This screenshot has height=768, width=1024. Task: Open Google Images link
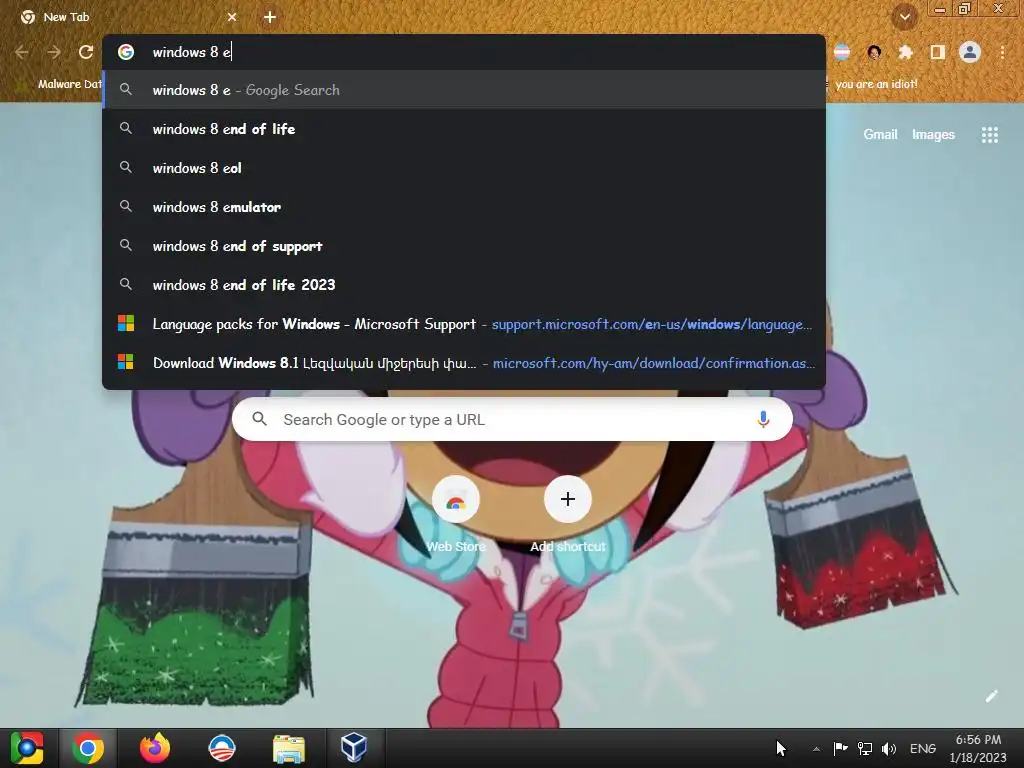(x=933, y=134)
